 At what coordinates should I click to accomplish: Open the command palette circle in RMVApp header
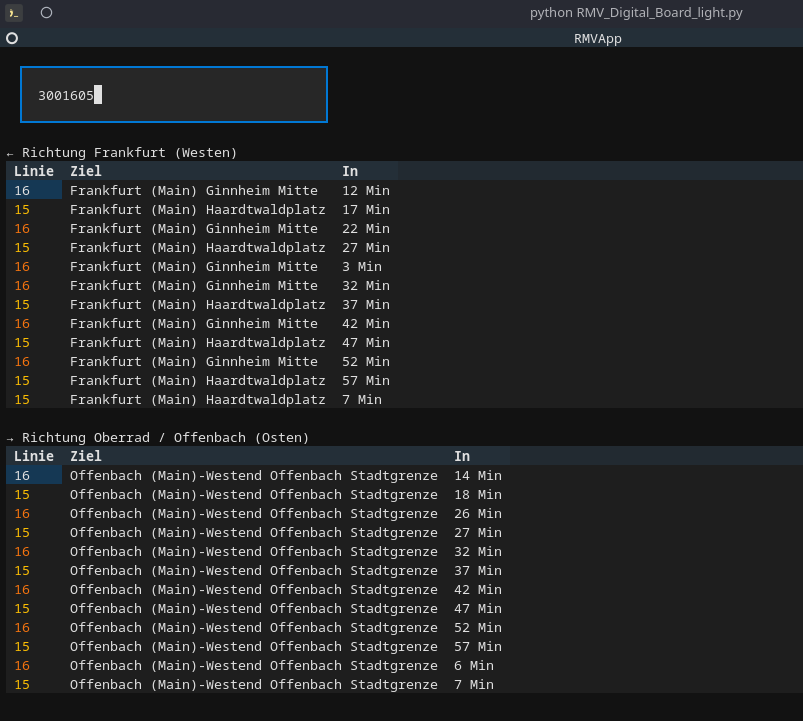tap(12, 38)
